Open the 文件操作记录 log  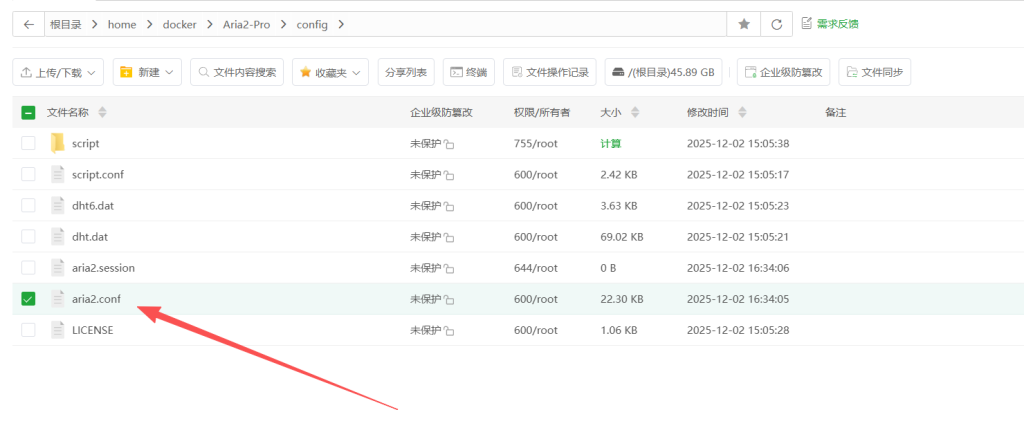point(550,72)
